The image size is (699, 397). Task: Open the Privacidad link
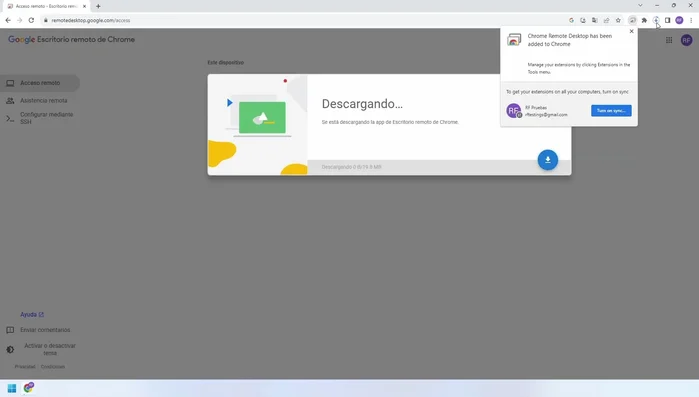tap(25, 367)
